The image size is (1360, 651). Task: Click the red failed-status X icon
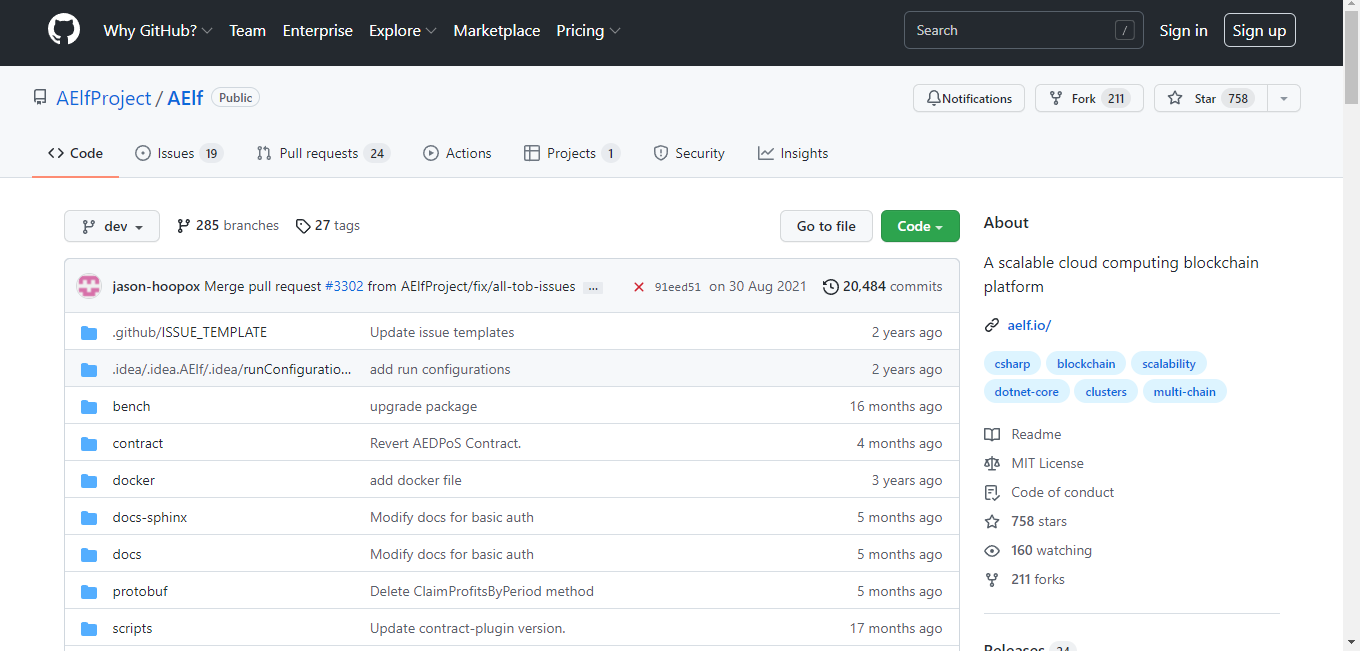[638, 287]
